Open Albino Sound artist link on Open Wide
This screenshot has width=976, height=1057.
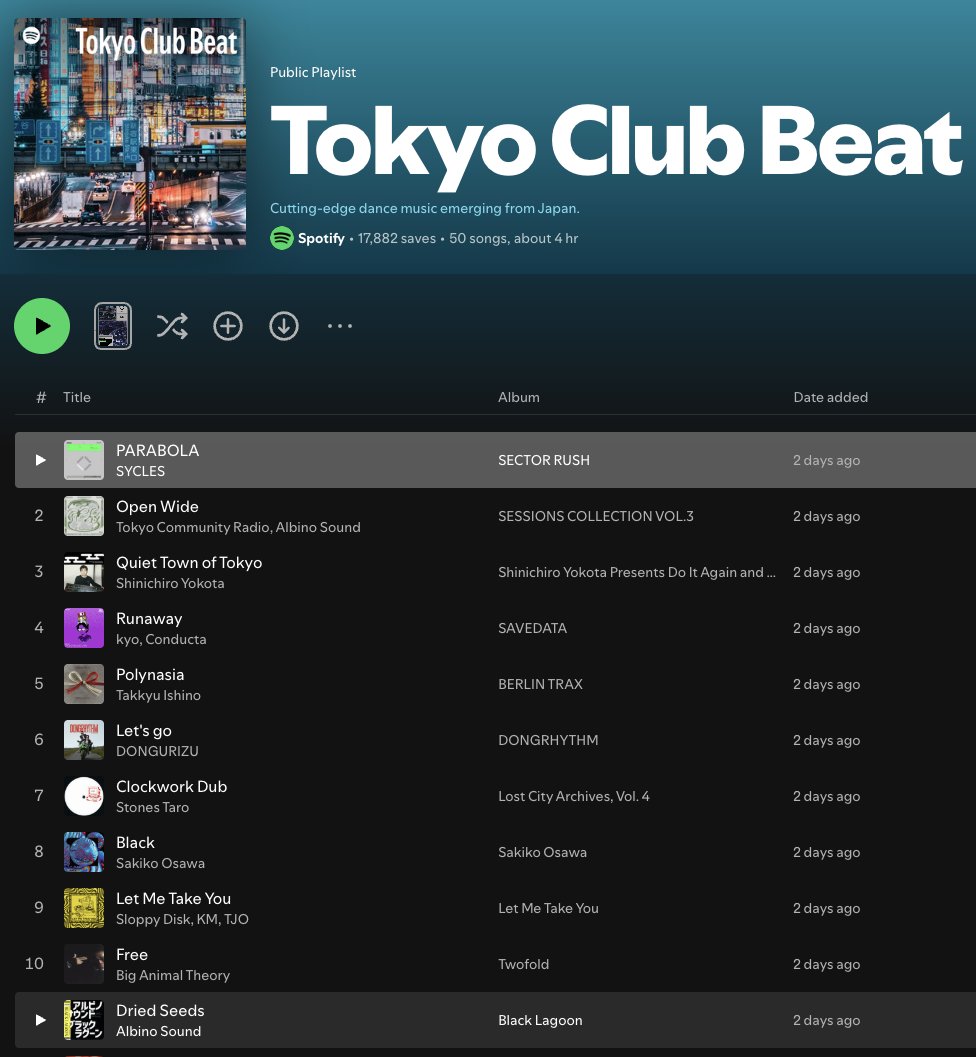pos(318,527)
